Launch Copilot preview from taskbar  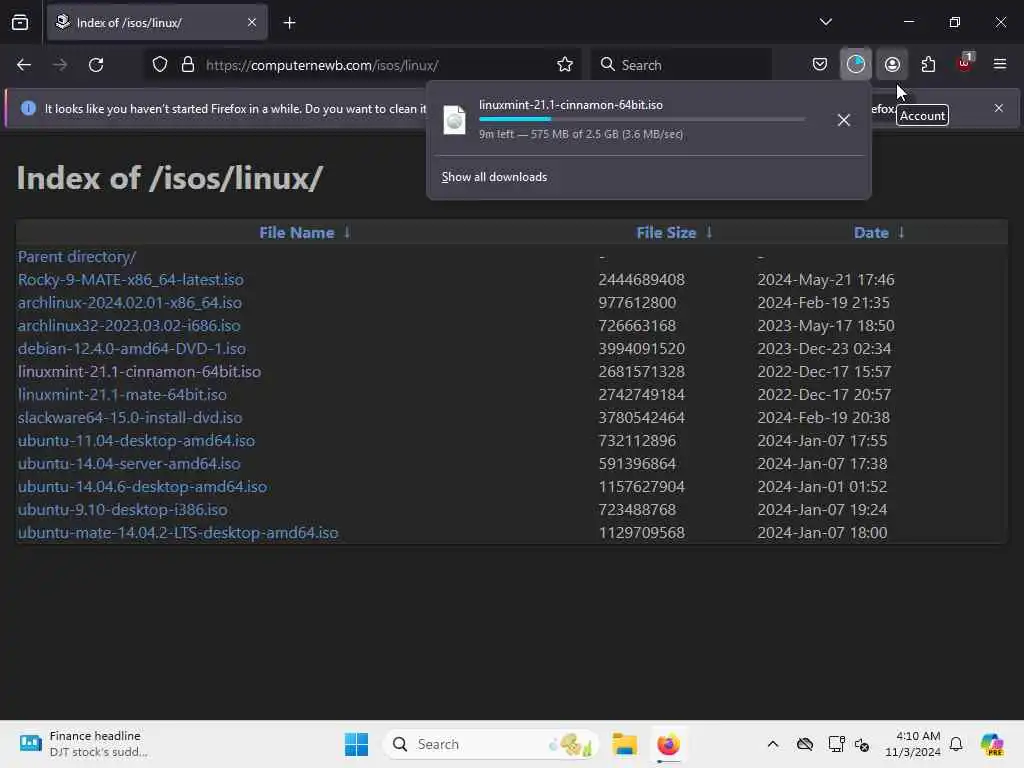(x=992, y=744)
